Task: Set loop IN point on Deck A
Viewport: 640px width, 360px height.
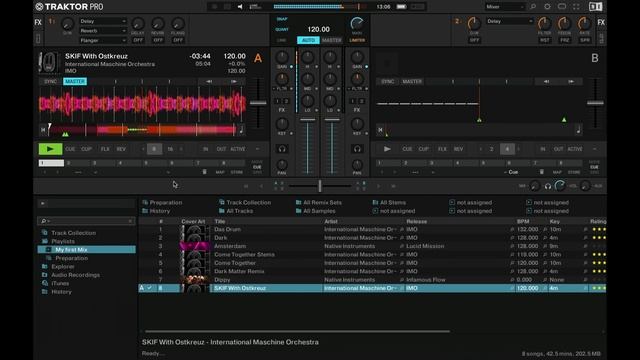Action: tap(205, 149)
